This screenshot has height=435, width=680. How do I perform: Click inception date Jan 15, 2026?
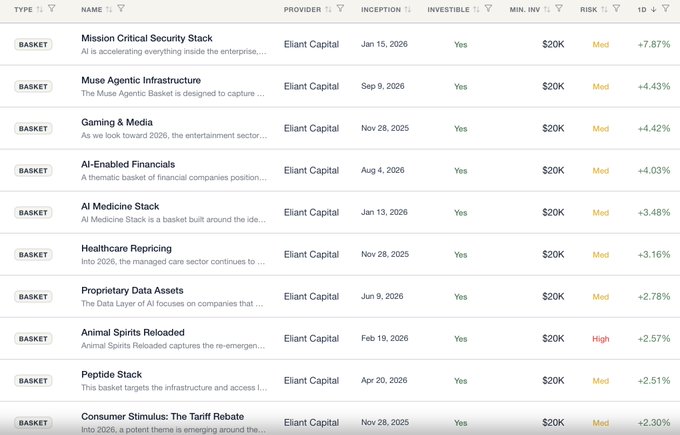384,44
